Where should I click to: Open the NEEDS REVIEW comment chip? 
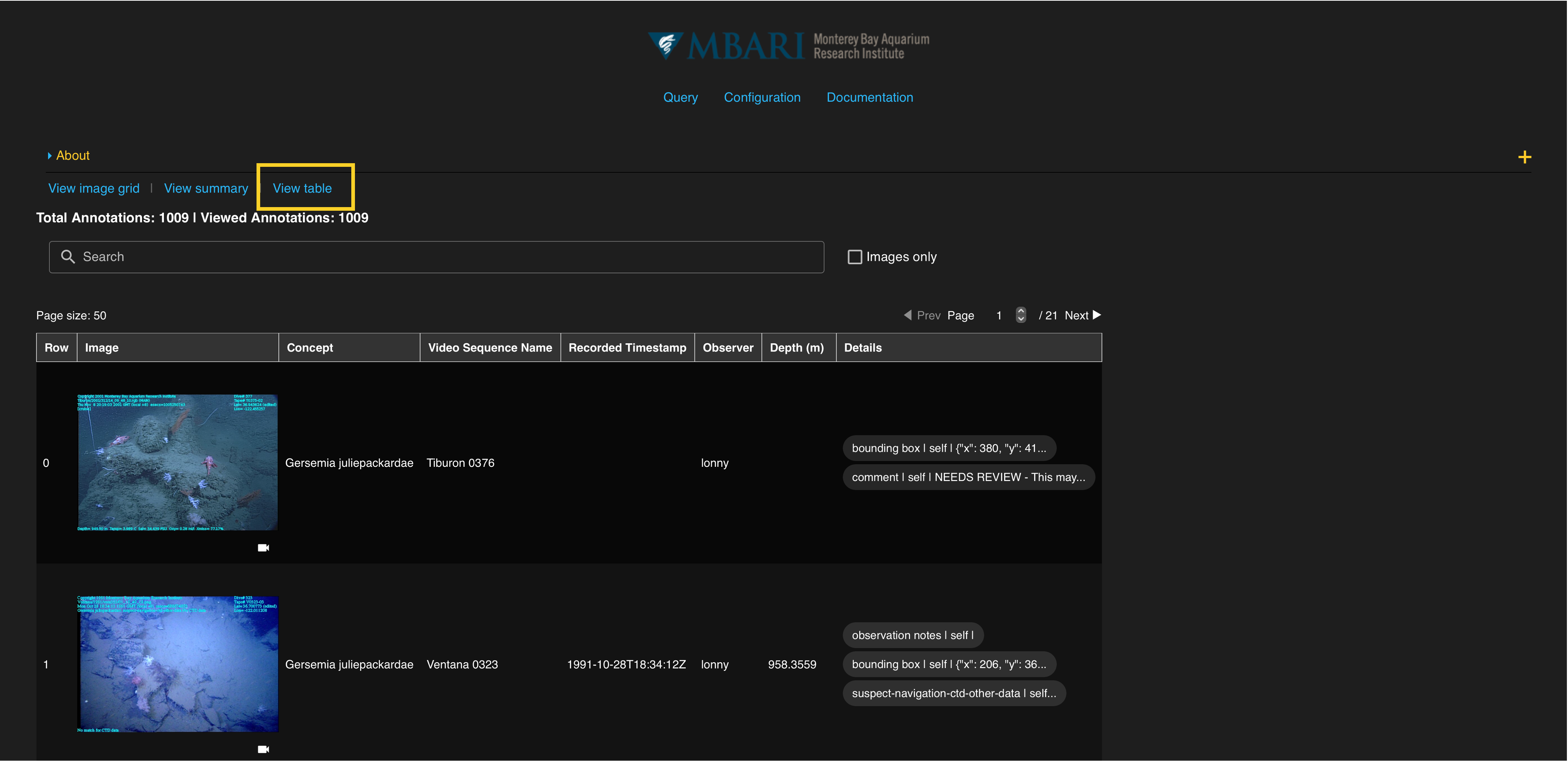pyautogui.click(x=968, y=477)
